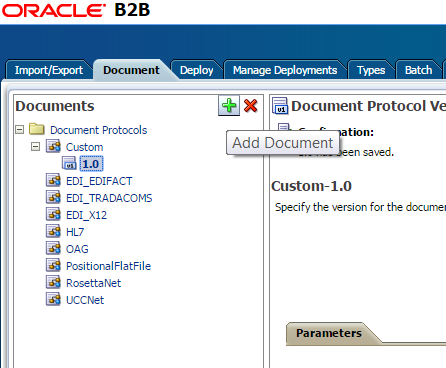446x368 pixels.
Task: Click the EDI_EDIFACT protocol icon
Action: 53,180
